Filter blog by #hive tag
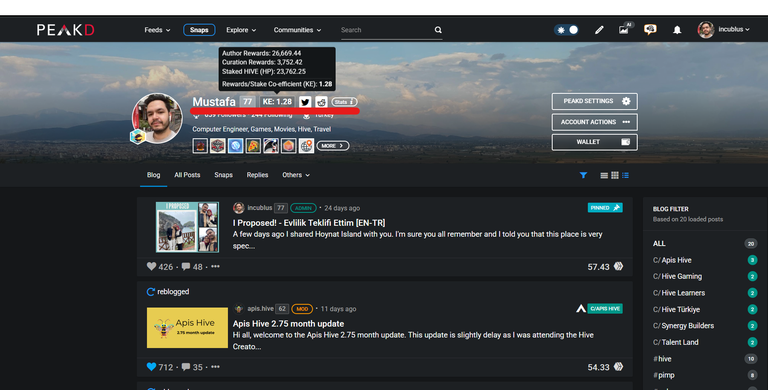Image resolution: width=768 pixels, height=390 pixels. [704, 359]
